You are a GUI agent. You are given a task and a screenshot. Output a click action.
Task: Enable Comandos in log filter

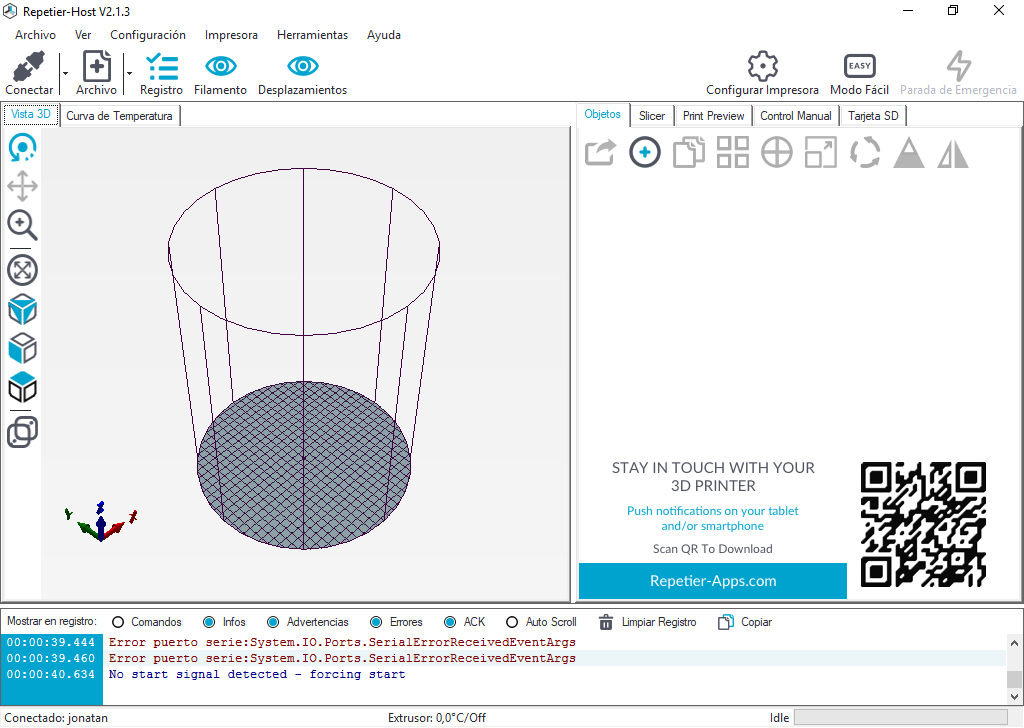click(118, 622)
